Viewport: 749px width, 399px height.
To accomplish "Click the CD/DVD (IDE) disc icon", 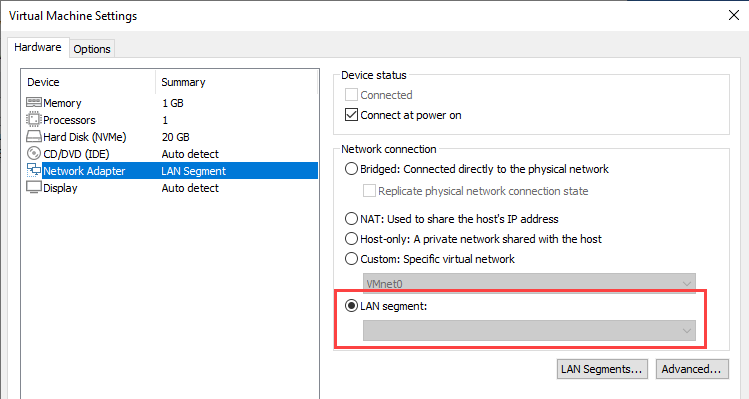I will [34, 153].
